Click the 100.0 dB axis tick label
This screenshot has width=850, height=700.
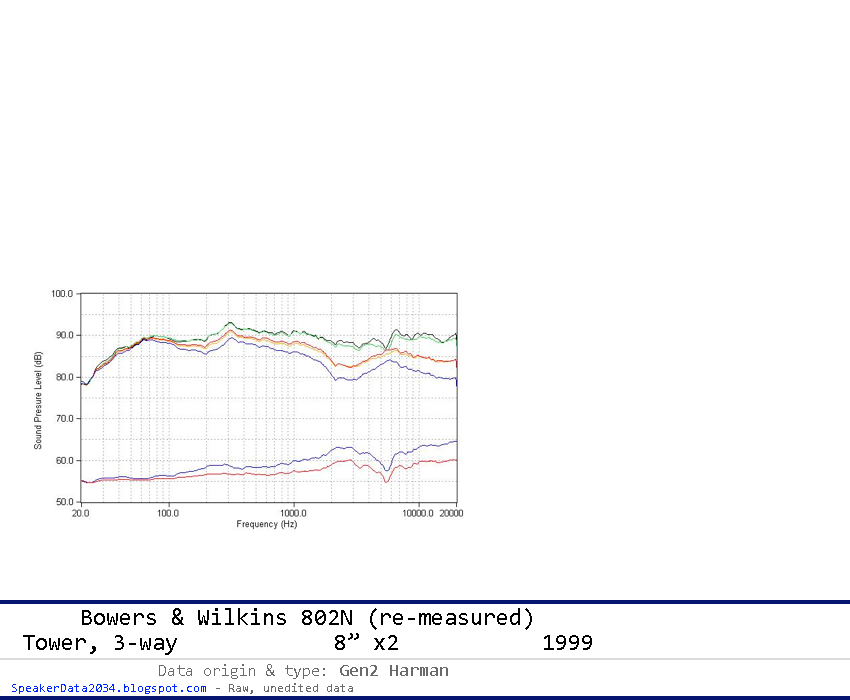[x=63, y=293]
